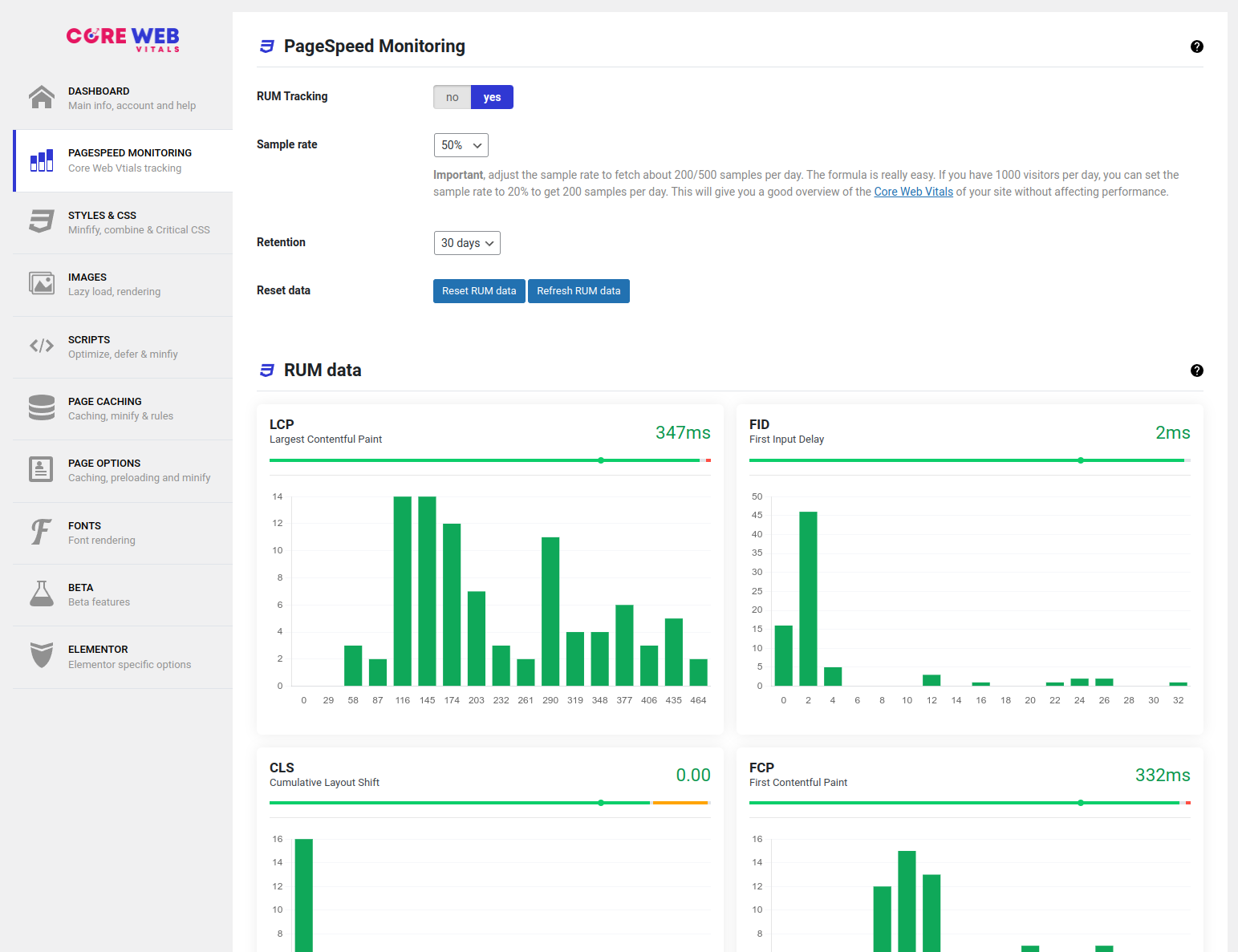The width and height of the screenshot is (1238, 952).
Task: Click the Largest Contentful Paint label
Action: pos(326,440)
